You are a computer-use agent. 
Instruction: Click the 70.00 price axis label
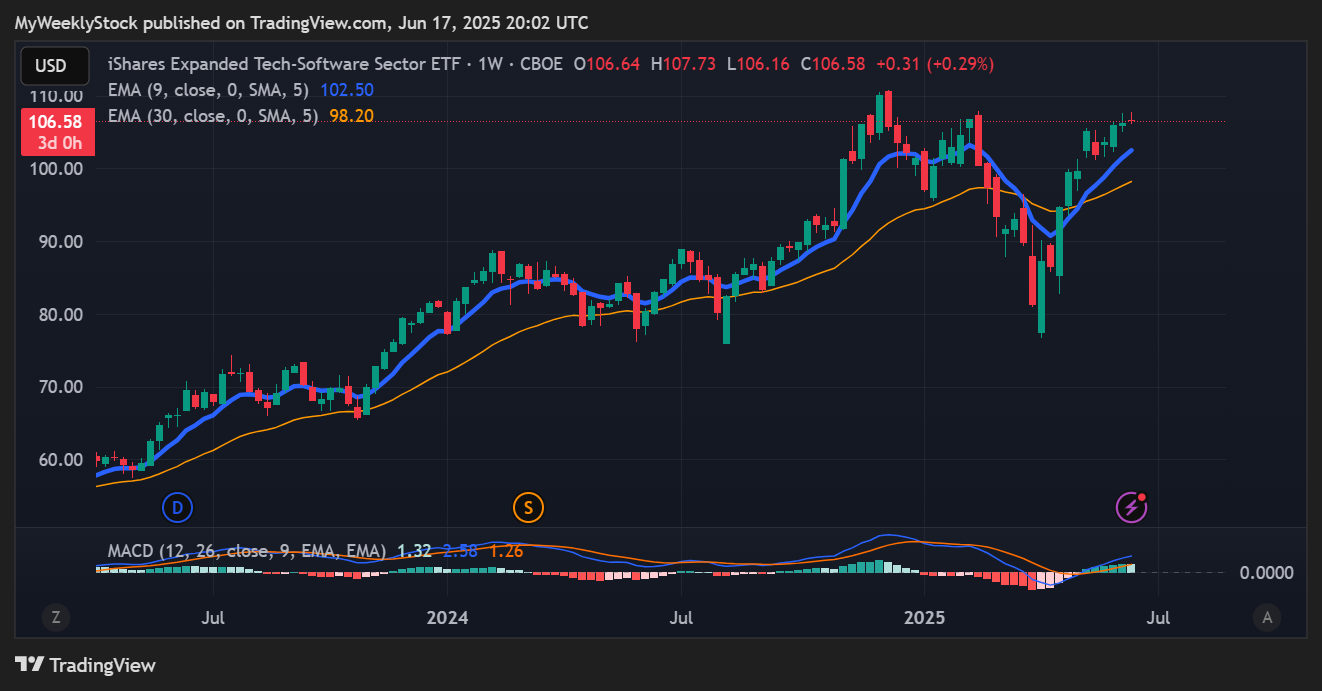click(62, 387)
